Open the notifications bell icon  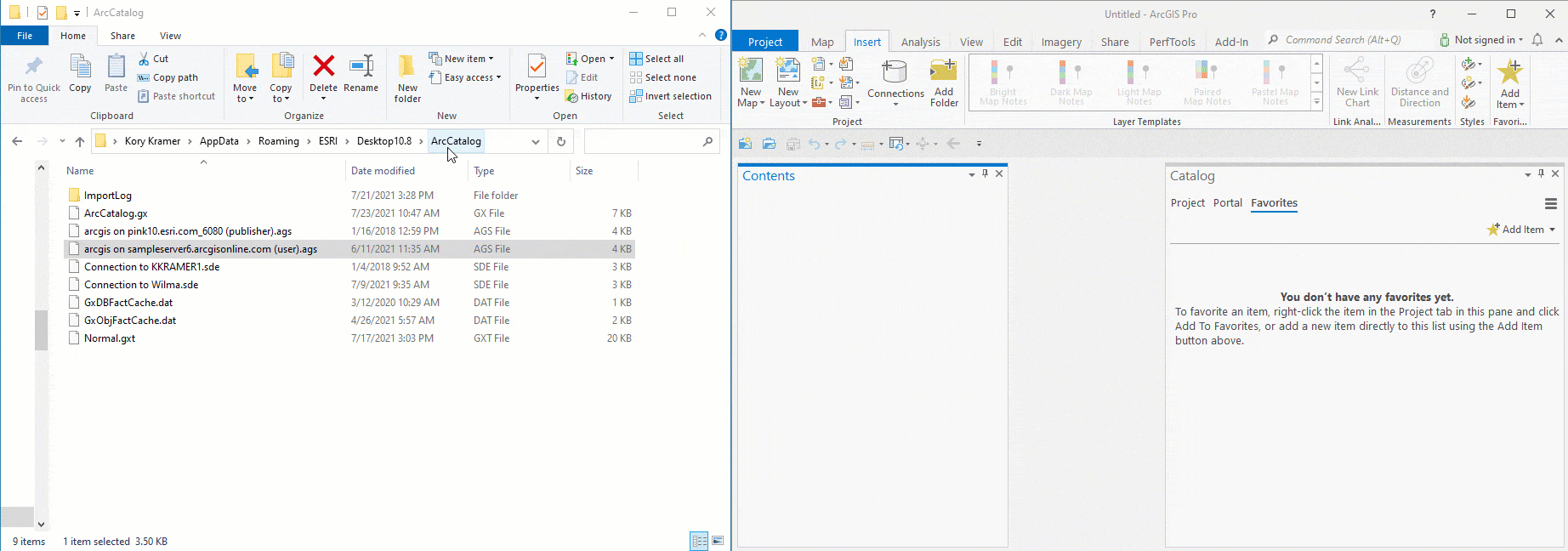(x=1537, y=40)
